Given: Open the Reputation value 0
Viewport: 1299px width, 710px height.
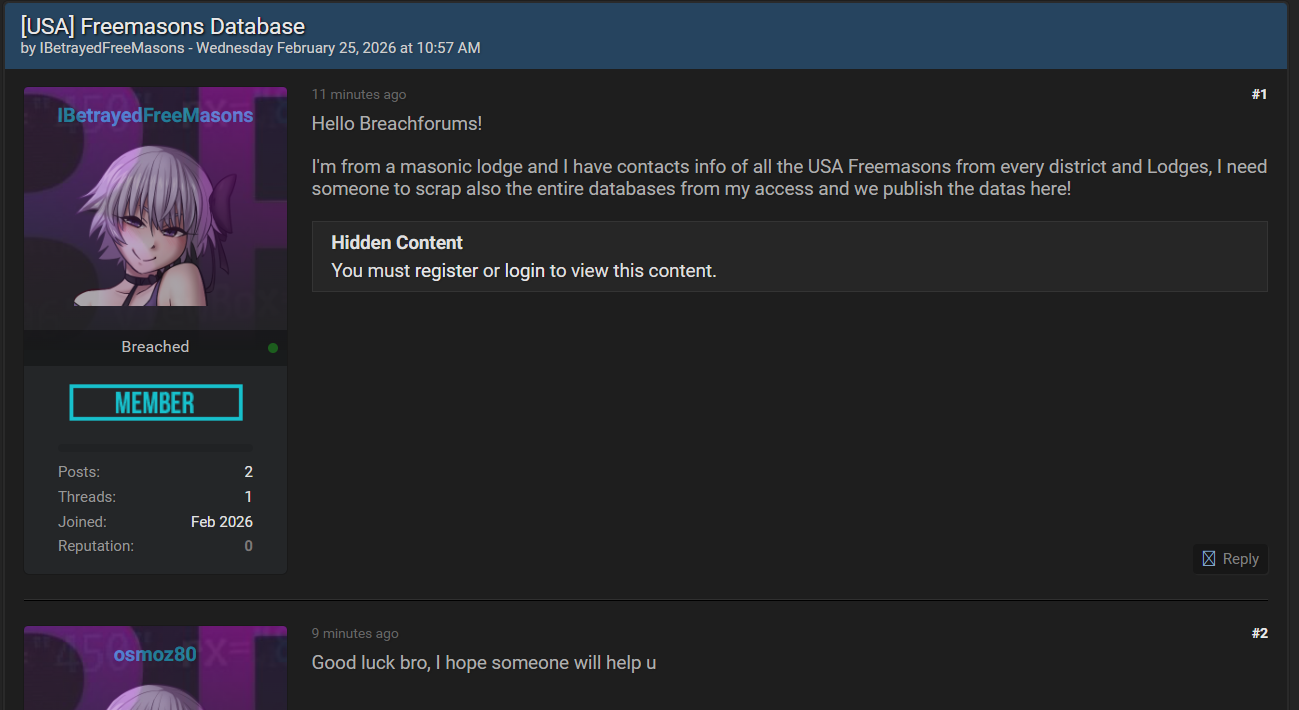Looking at the screenshot, I should [x=248, y=546].
